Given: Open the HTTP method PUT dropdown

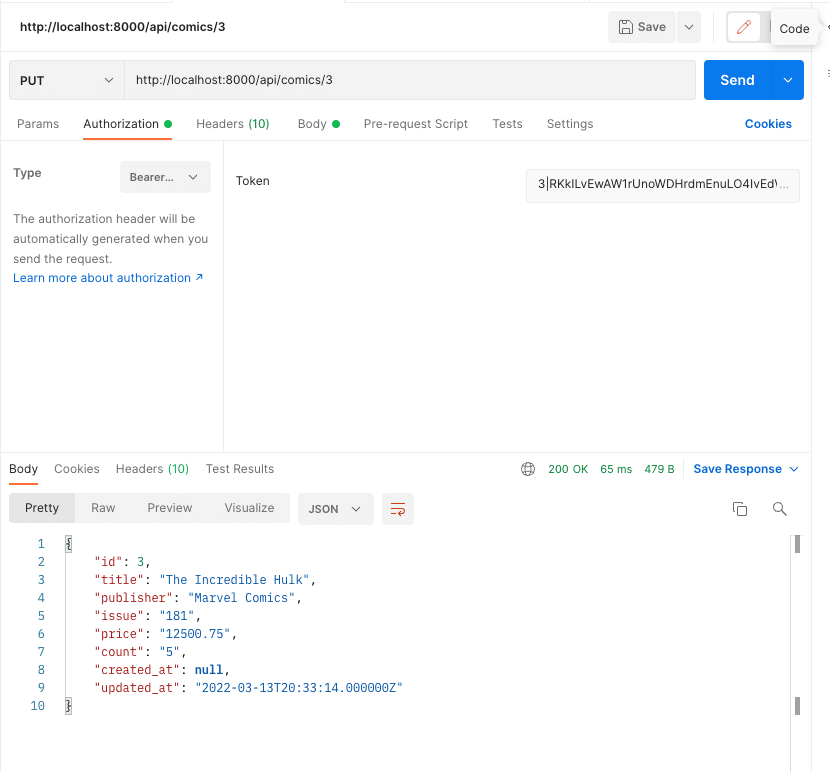Looking at the screenshot, I should [x=67, y=80].
